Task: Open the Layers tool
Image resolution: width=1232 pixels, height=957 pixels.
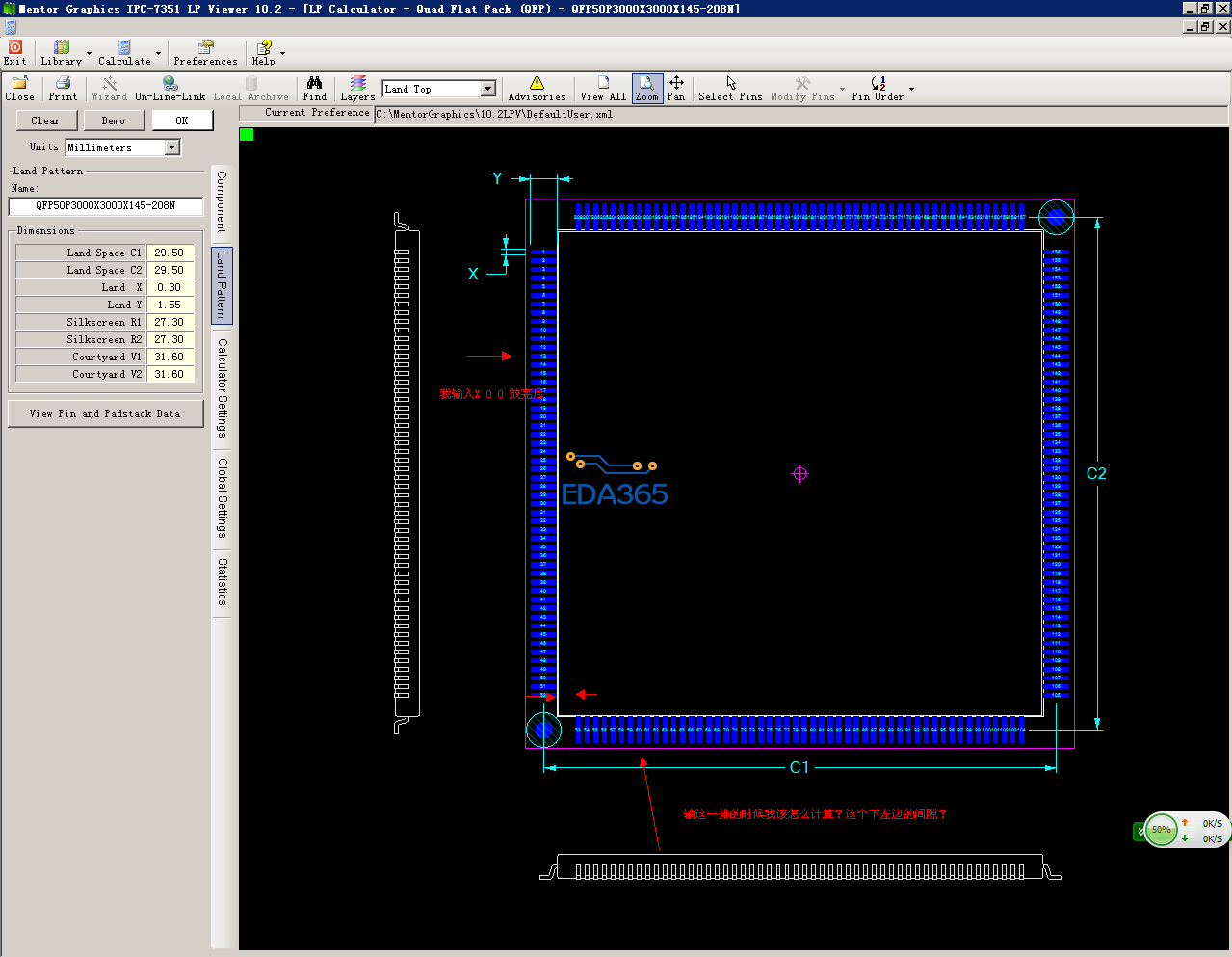Action: click(x=357, y=89)
